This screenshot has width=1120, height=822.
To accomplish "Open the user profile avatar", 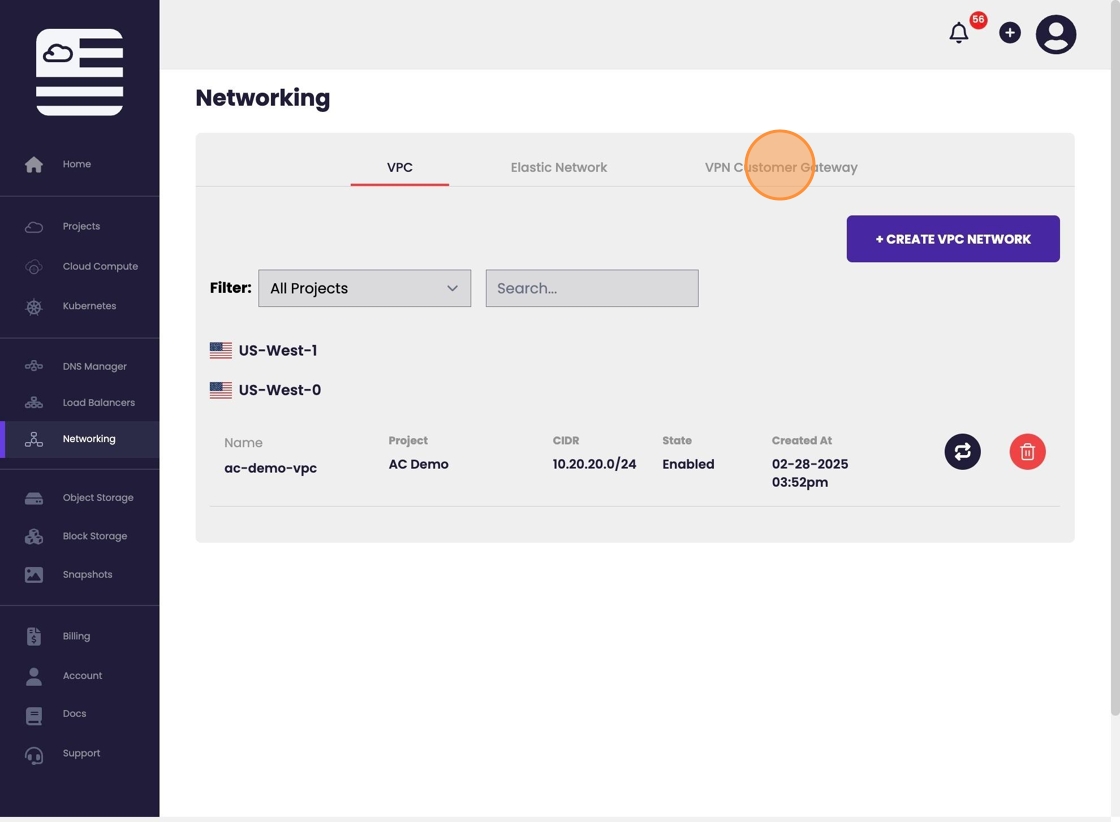I will (x=1055, y=35).
